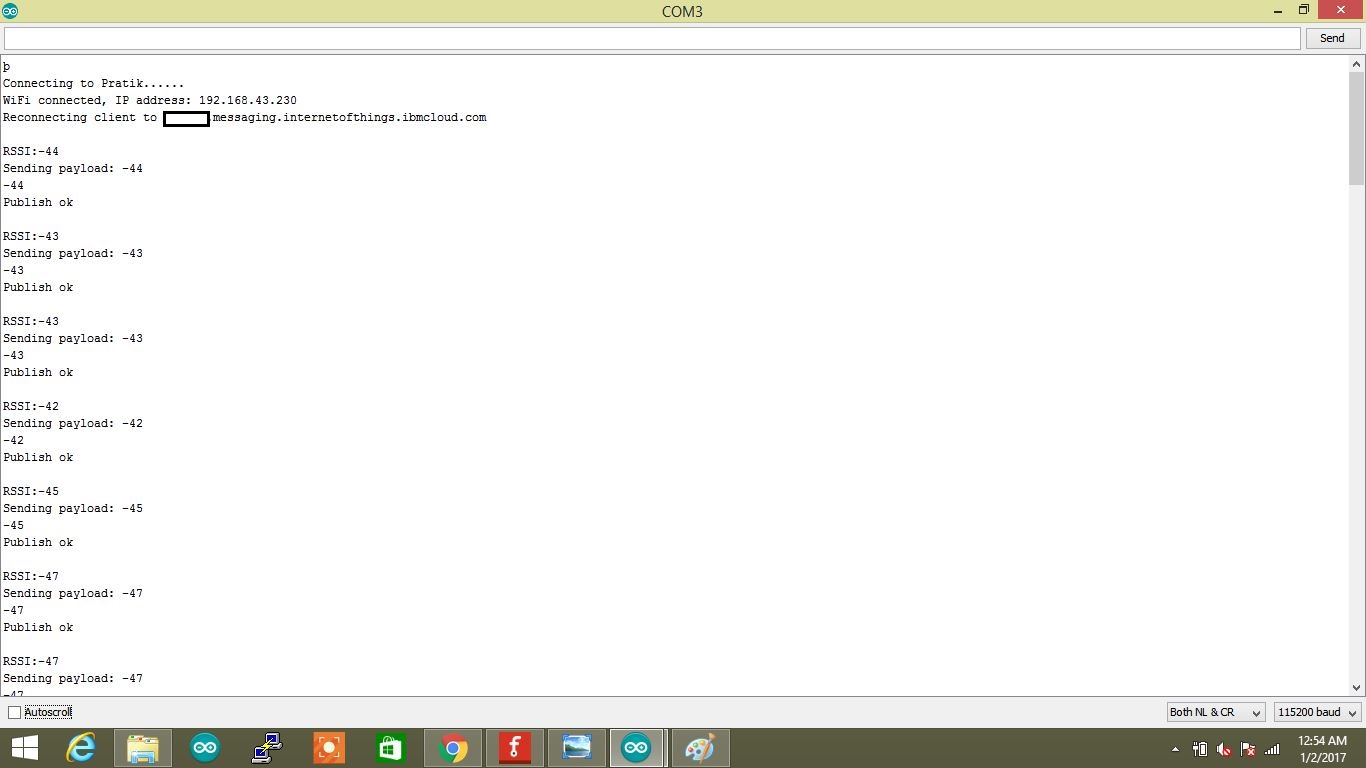
Task: Open the Both NL & CR line ending dropdown
Action: click(1215, 712)
